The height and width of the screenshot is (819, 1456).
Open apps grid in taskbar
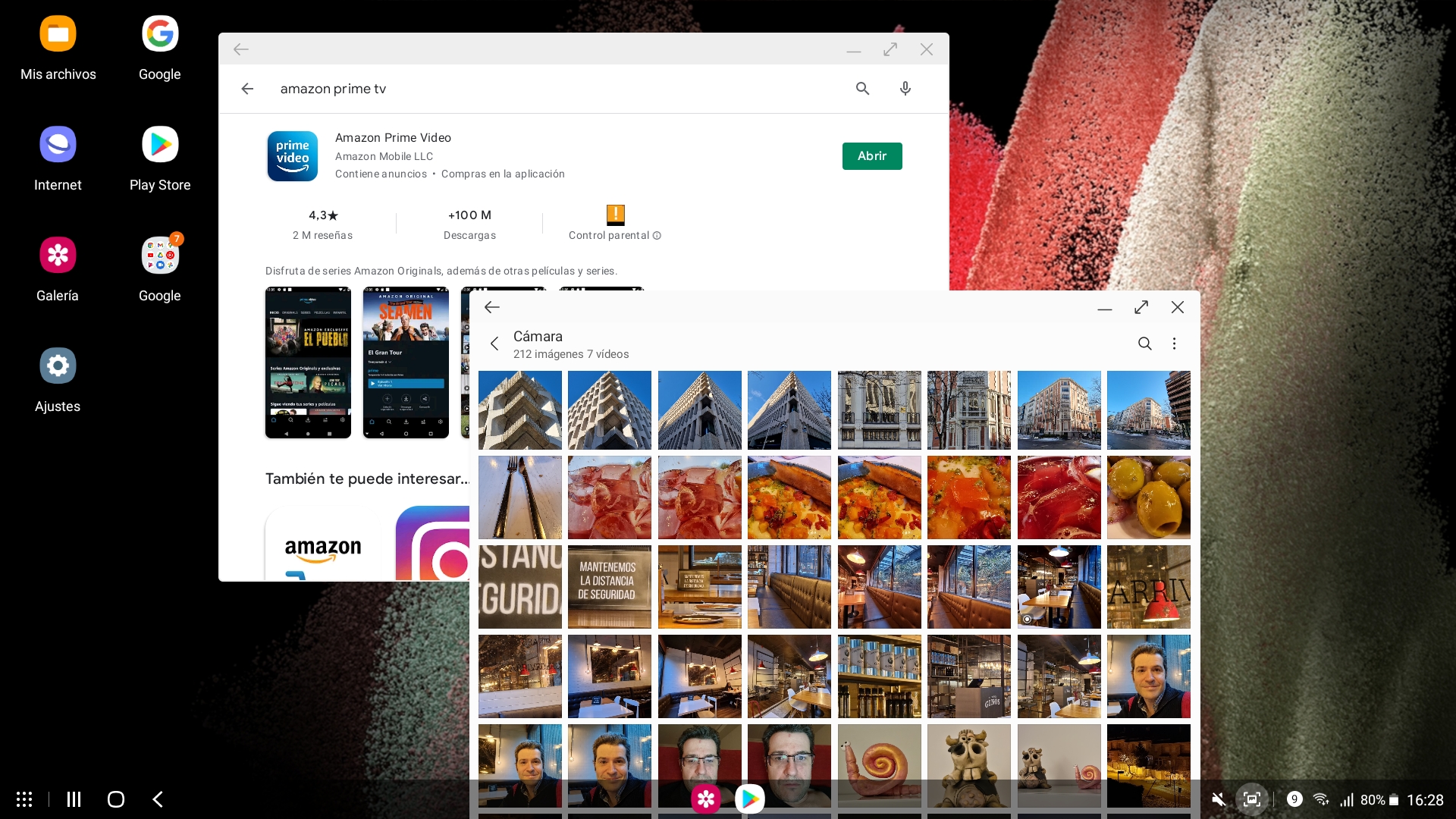coord(24,799)
